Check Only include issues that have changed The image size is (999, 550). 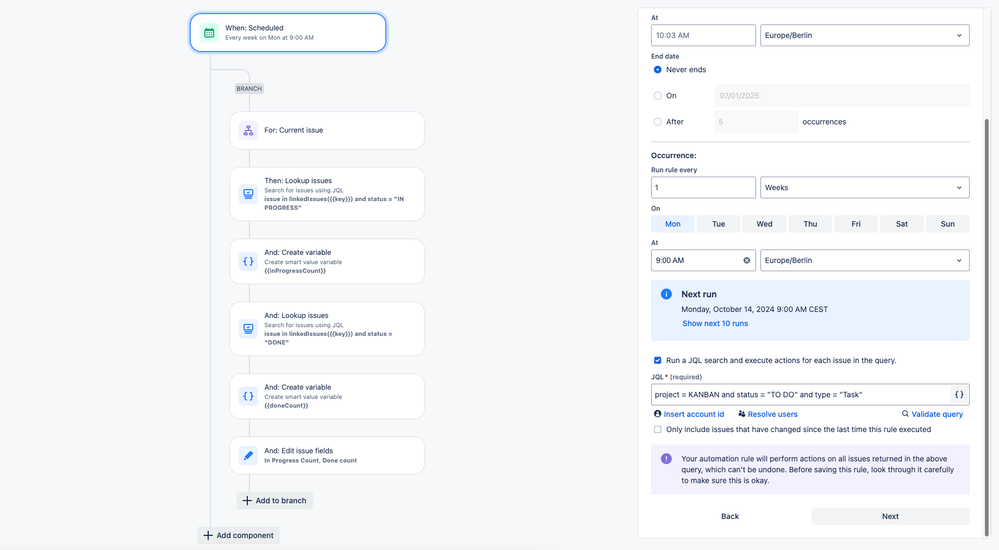658,430
